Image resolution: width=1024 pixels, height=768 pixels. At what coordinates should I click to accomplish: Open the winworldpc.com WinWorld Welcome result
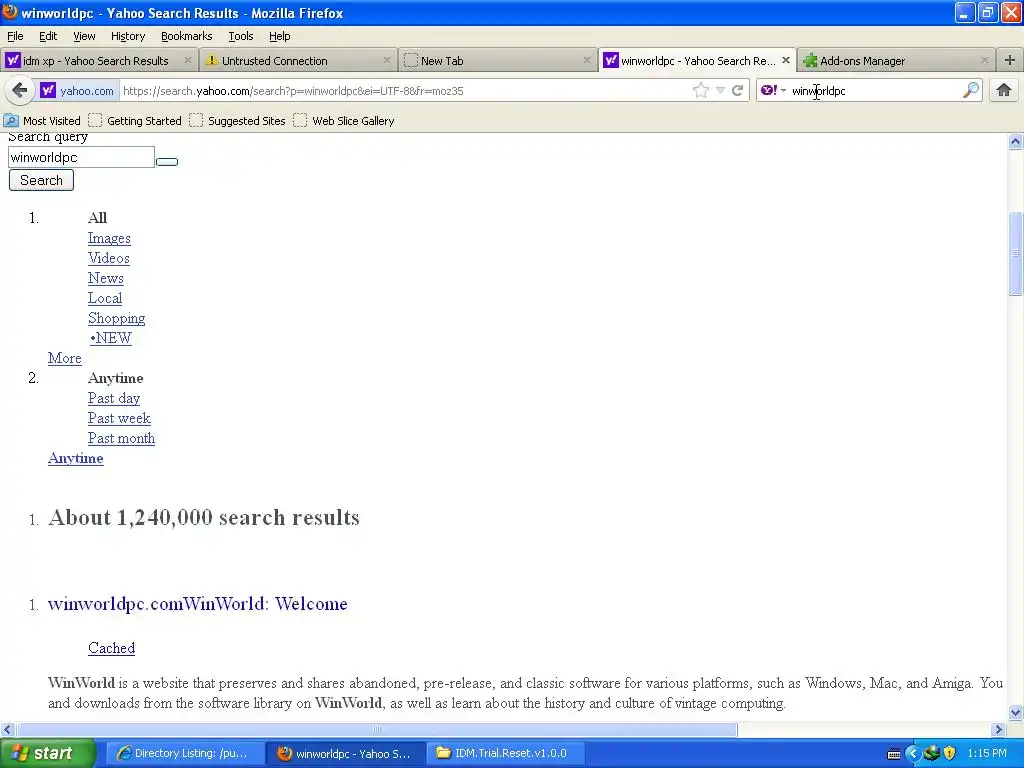pyautogui.click(x=197, y=603)
